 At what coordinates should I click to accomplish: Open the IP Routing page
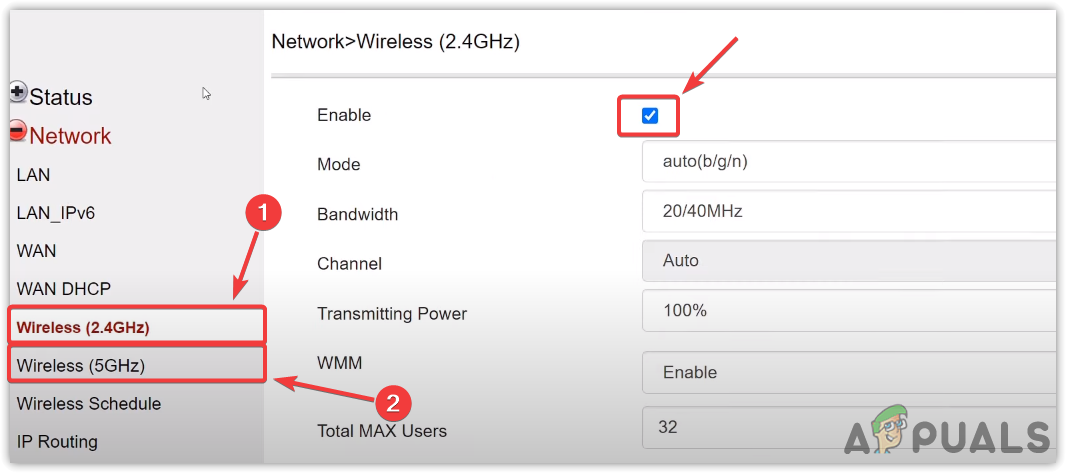[x=57, y=442]
